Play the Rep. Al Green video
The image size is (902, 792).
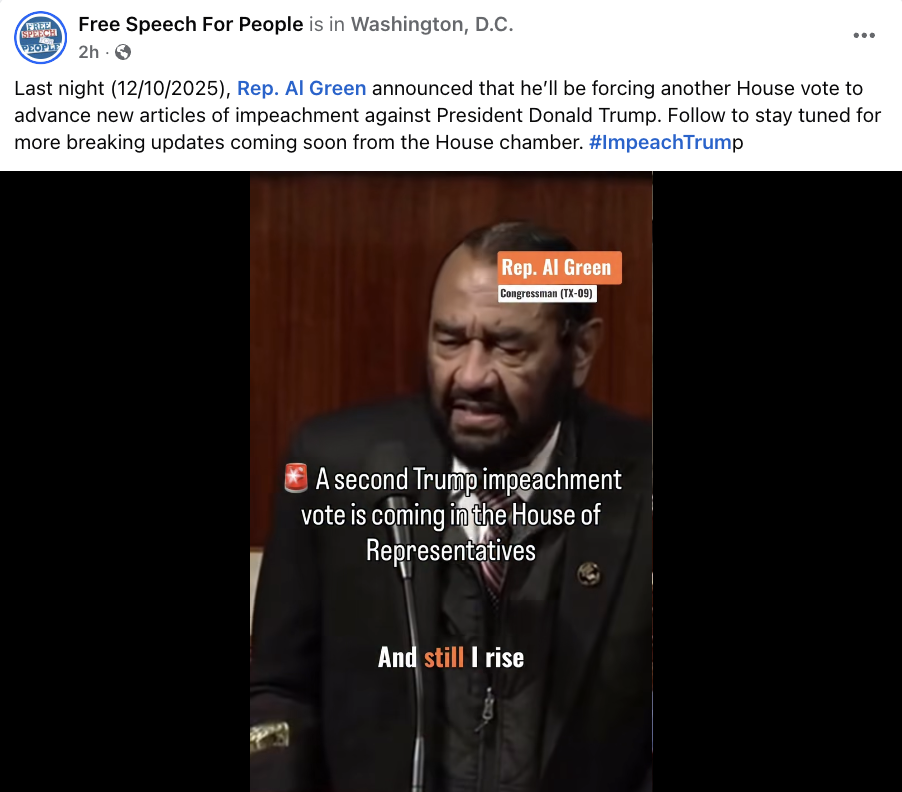pyautogui.click(x=451, y=481)
